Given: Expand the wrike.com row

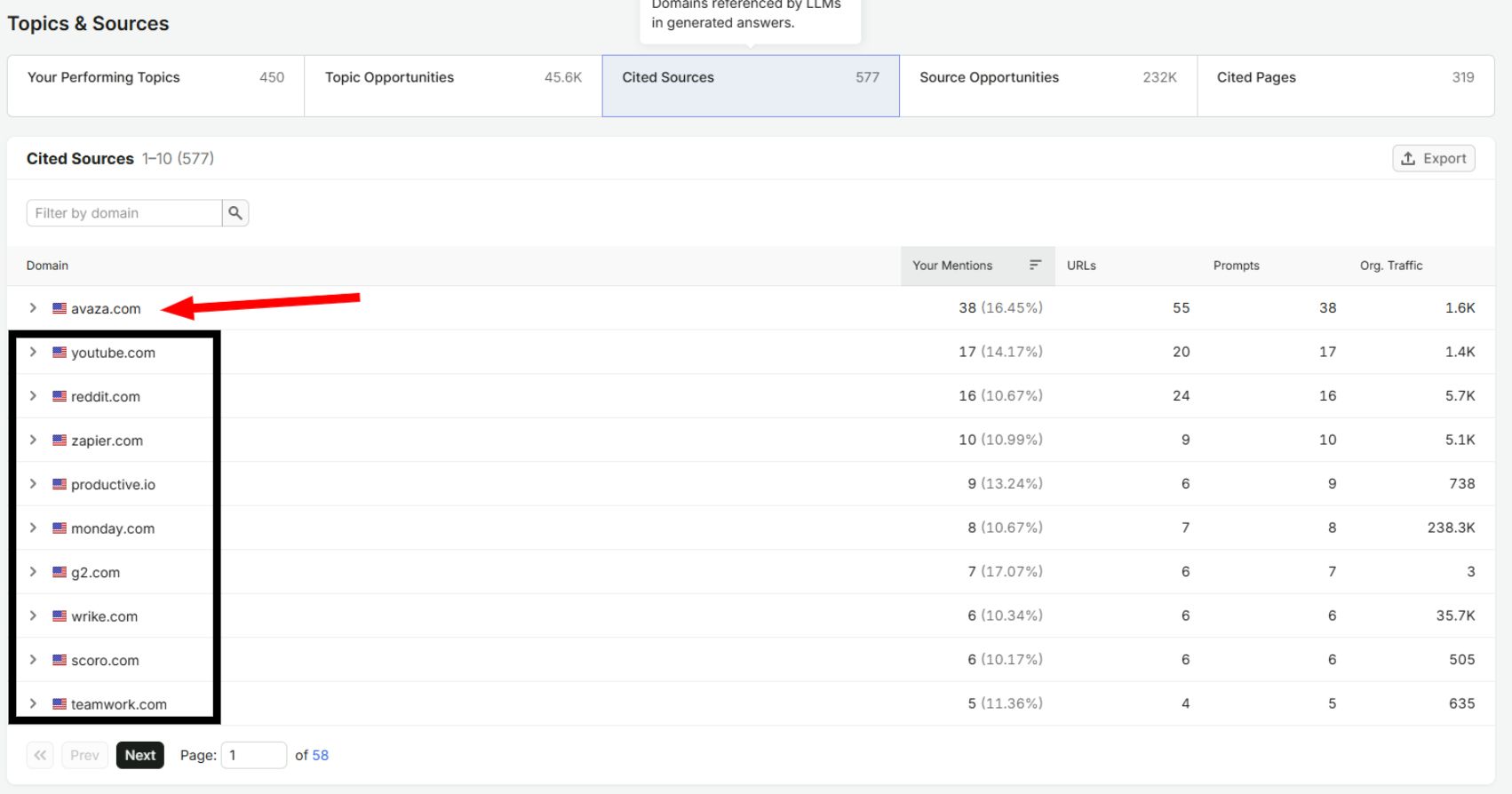Looking at the screenshot, I should pos(33,616).
